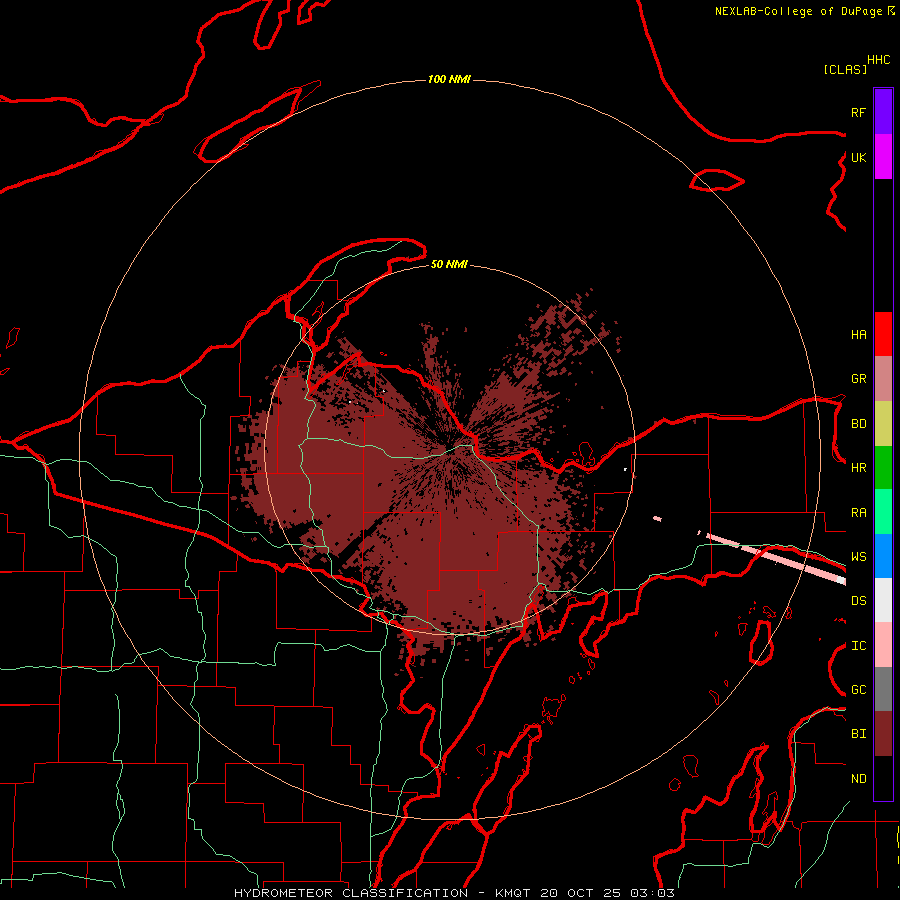
Task: Click the IC pink legend swatch
Action: 883,645
